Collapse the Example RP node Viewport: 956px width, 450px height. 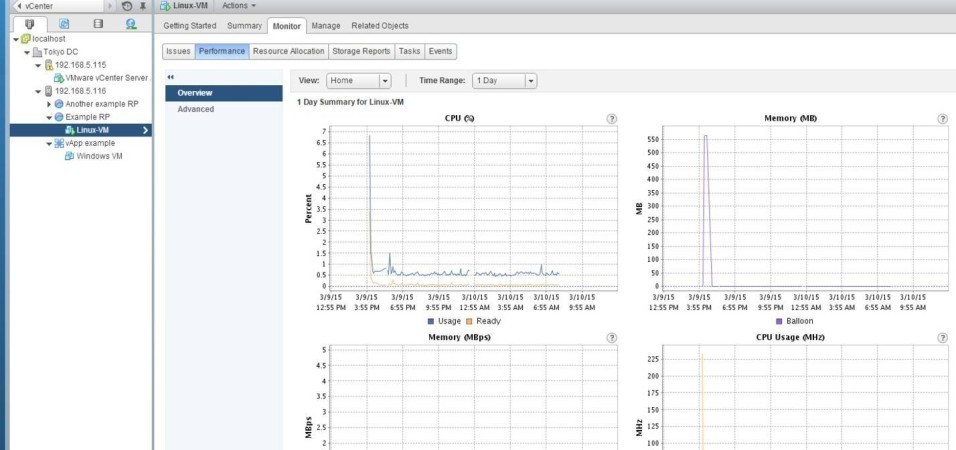click(49, 118)
